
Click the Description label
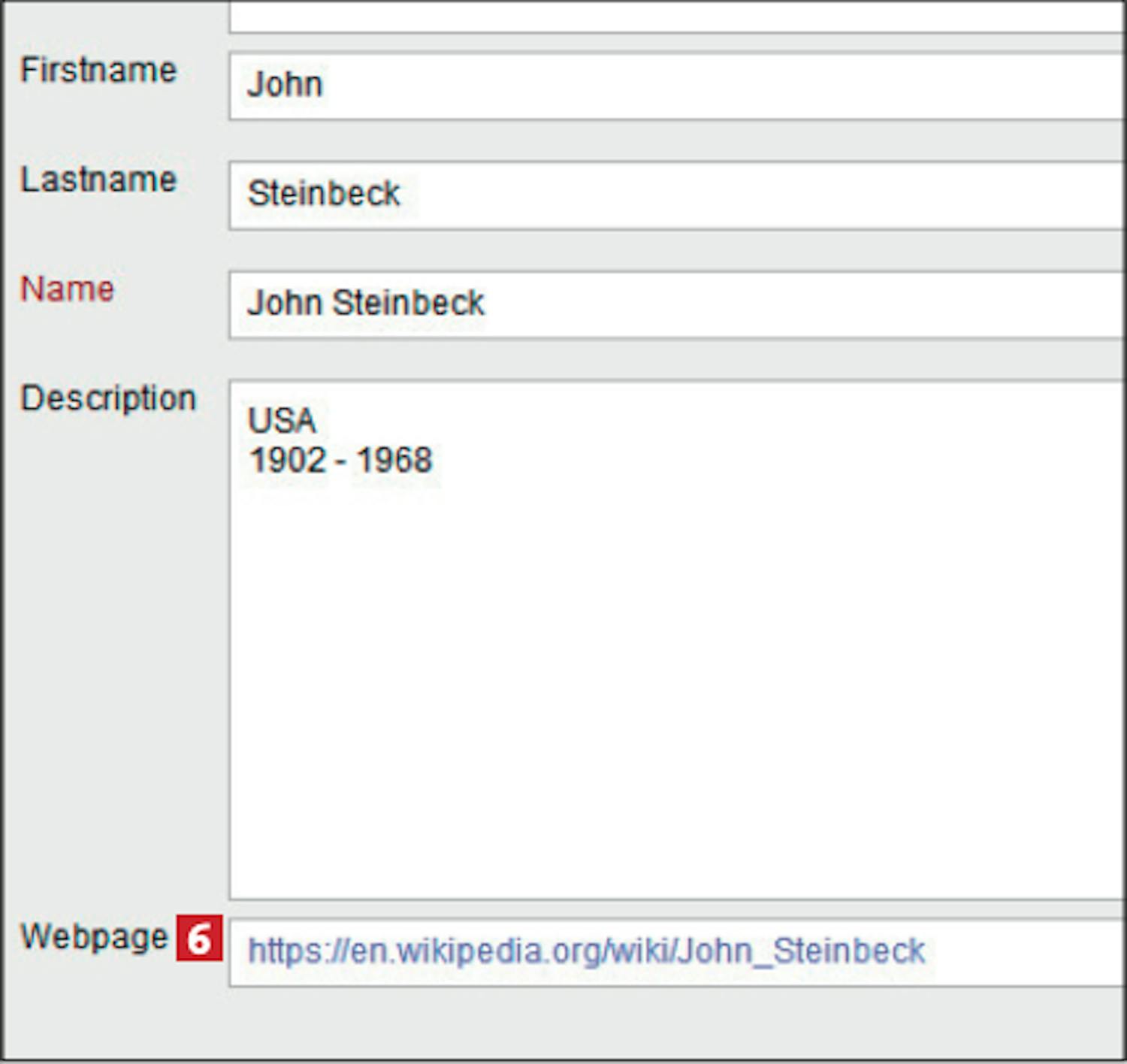coord(108,398)
